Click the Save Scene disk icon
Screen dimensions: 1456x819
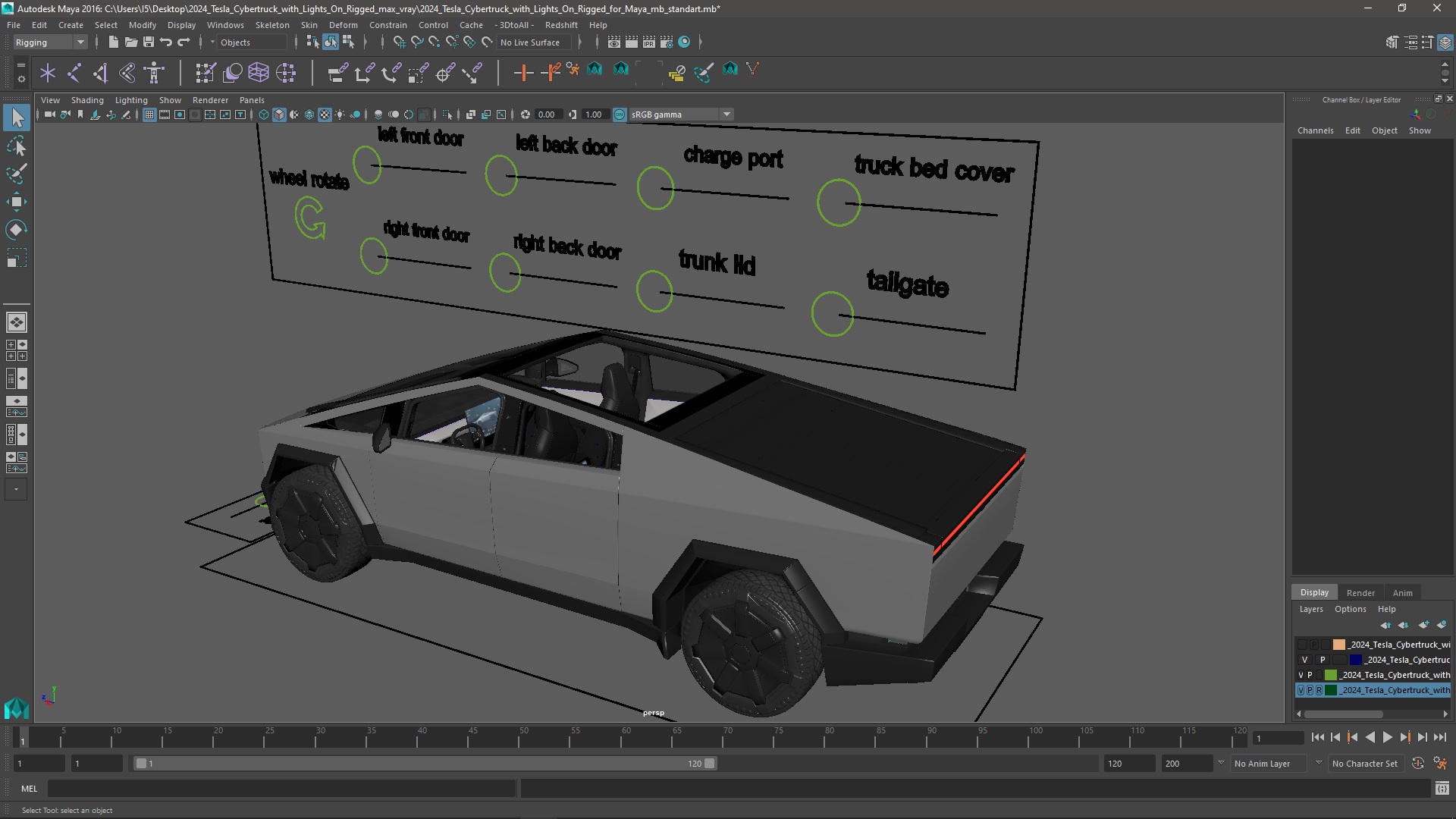(x=148, y=42)
